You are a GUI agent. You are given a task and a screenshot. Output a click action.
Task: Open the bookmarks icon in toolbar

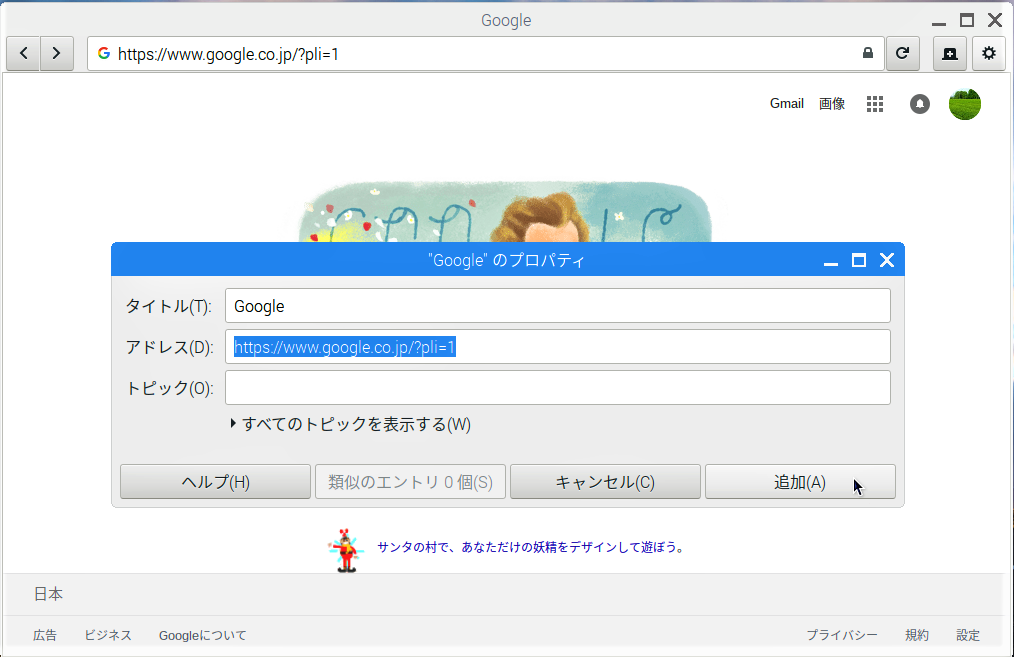coord(950,54)
